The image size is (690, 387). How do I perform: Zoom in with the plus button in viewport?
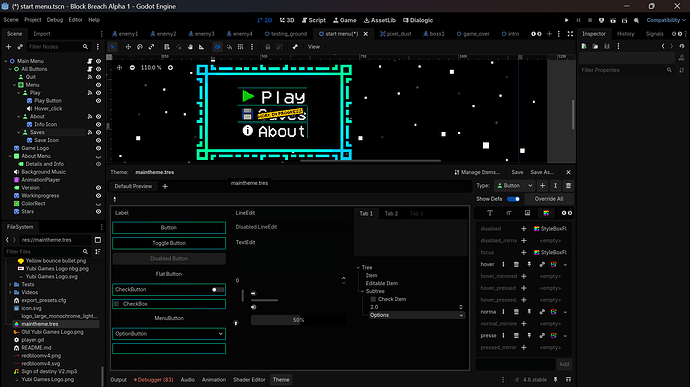170,68
